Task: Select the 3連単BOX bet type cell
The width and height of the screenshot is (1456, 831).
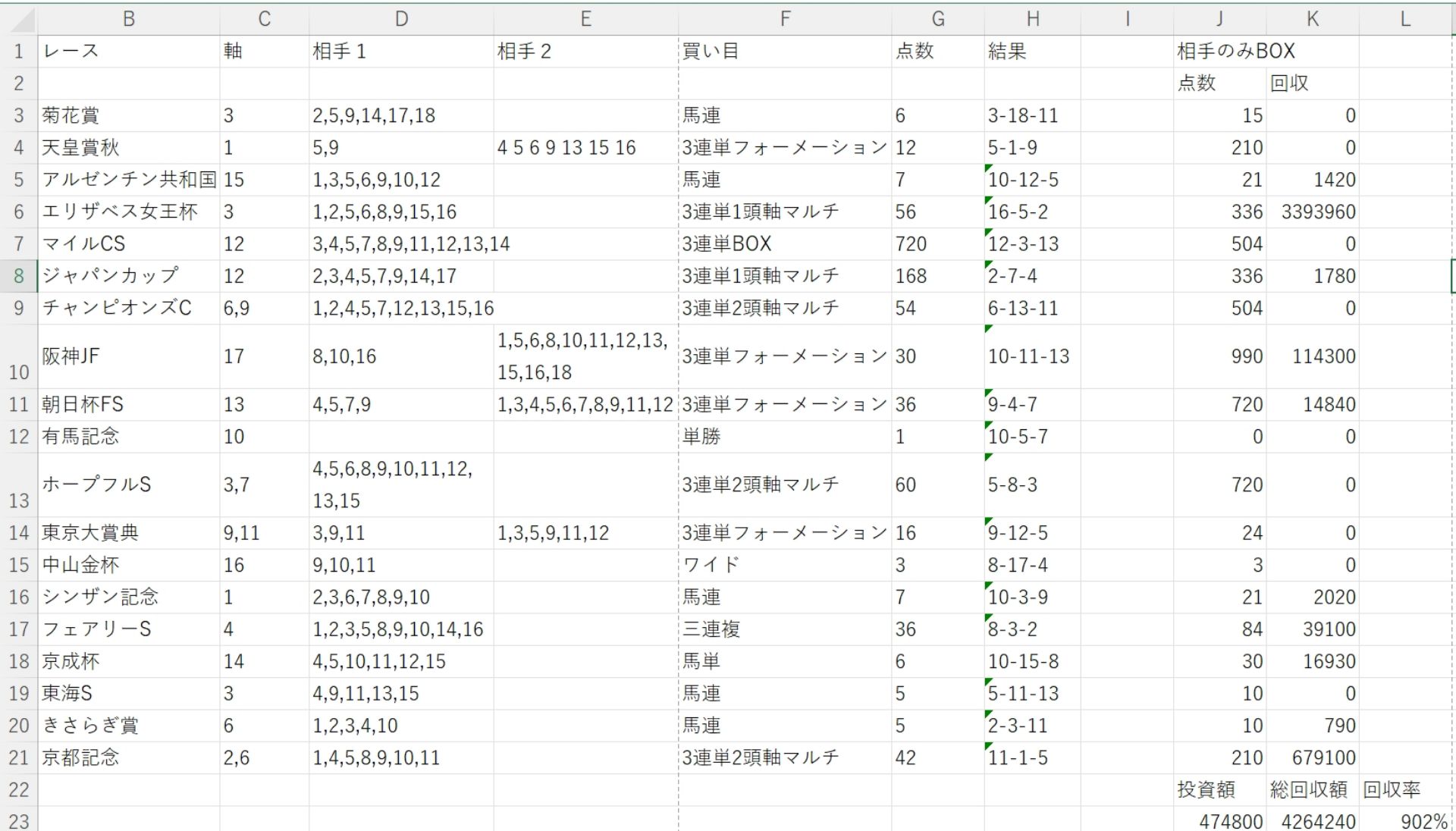Action: [x=726, y=244]
